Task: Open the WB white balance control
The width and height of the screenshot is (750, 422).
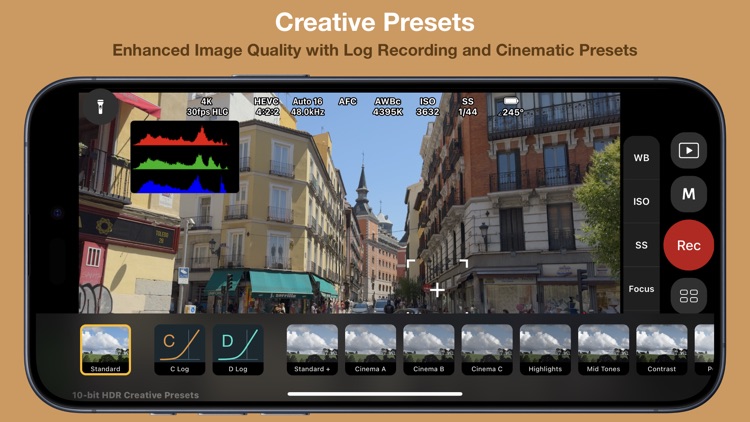Action: (641, 158)
